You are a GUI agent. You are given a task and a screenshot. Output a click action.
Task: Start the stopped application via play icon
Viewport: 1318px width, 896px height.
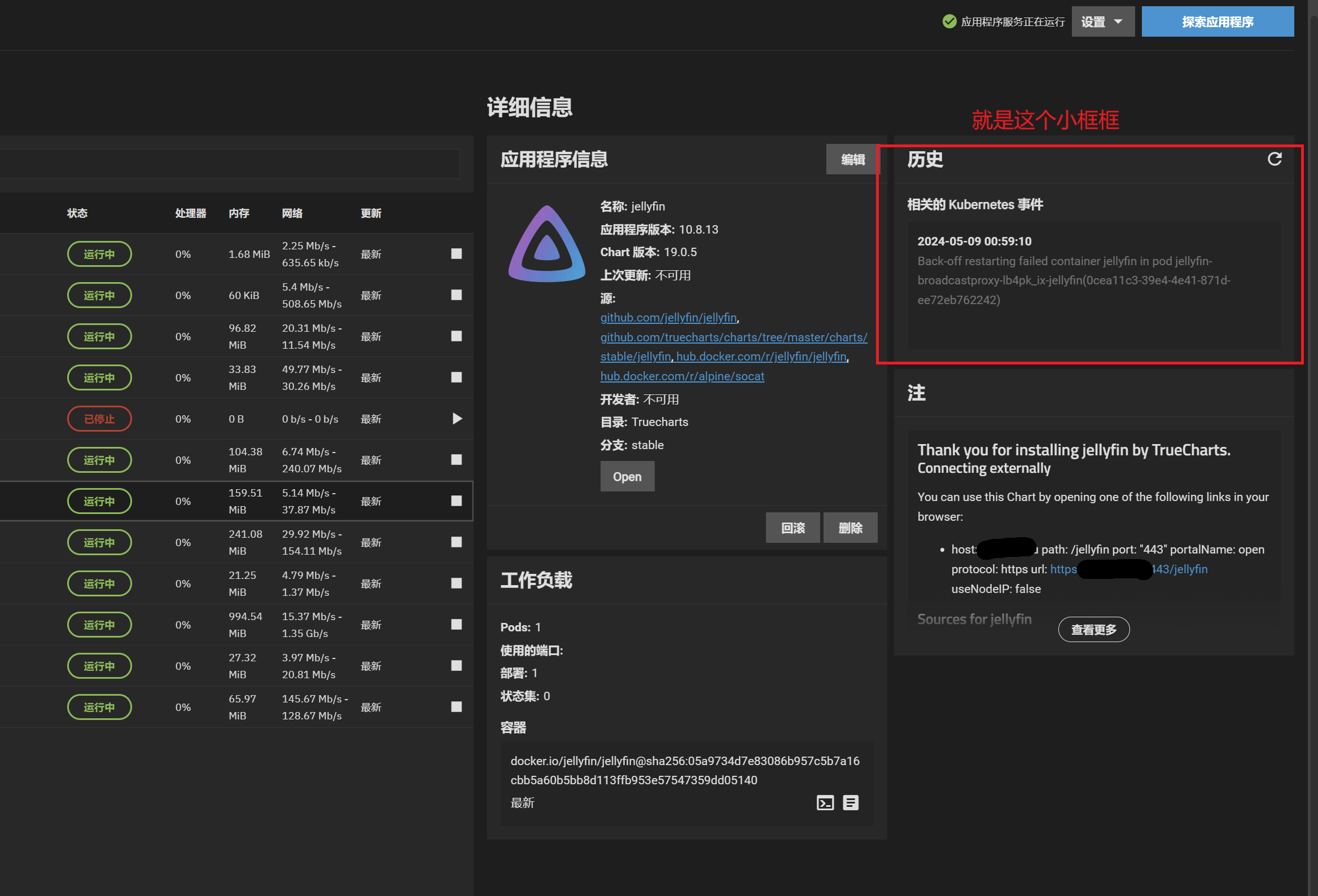click(457, 418)
